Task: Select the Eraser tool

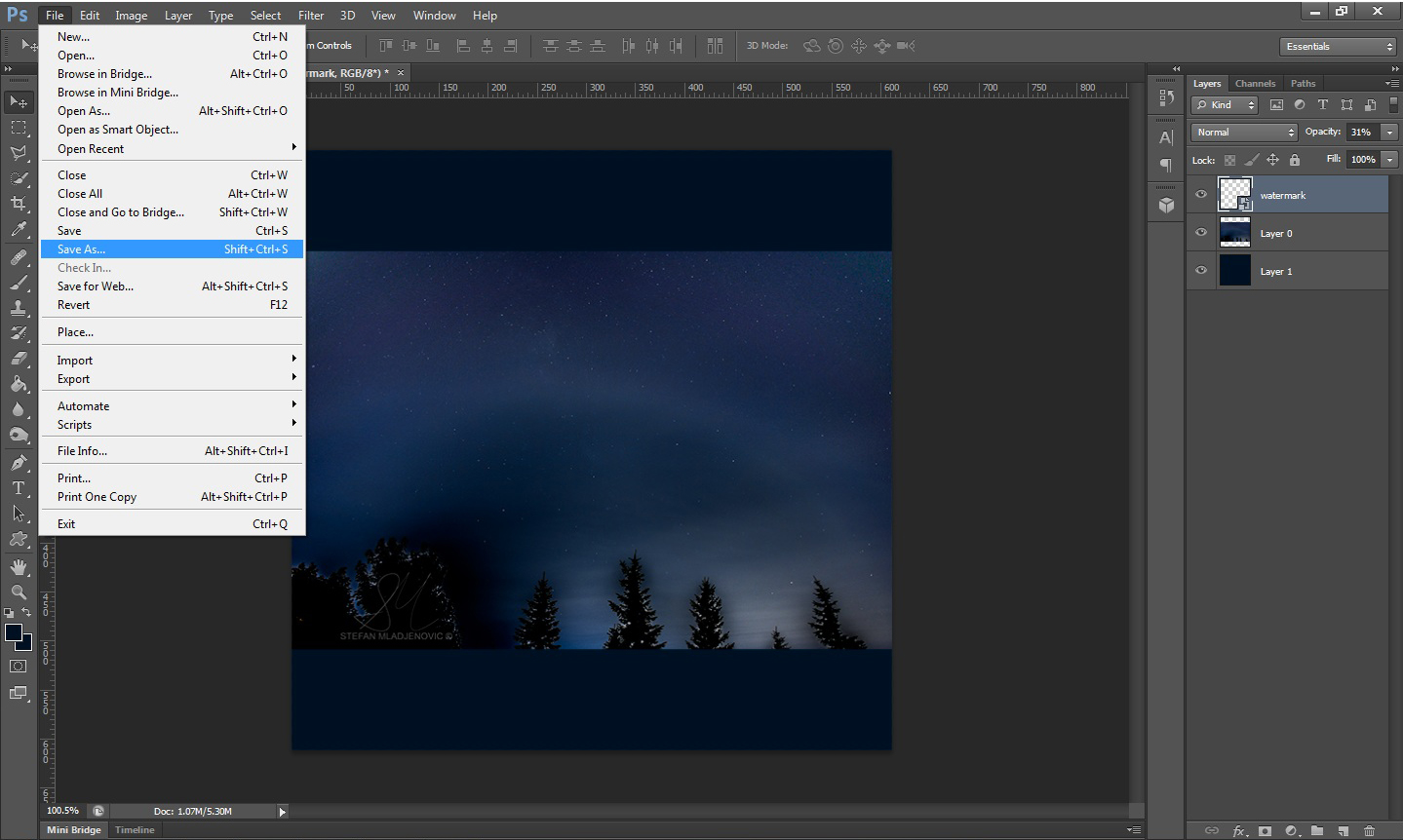Action: click(x=19, y=359)
